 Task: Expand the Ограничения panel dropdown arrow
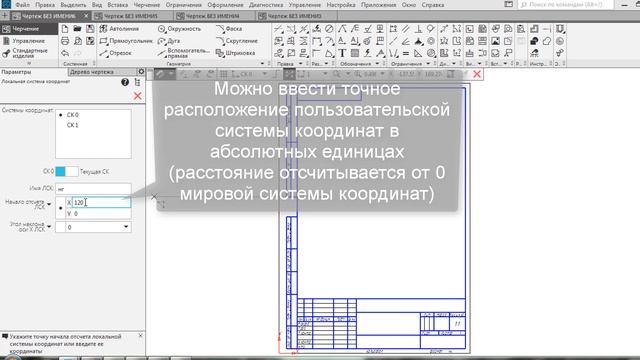(428, 64)
